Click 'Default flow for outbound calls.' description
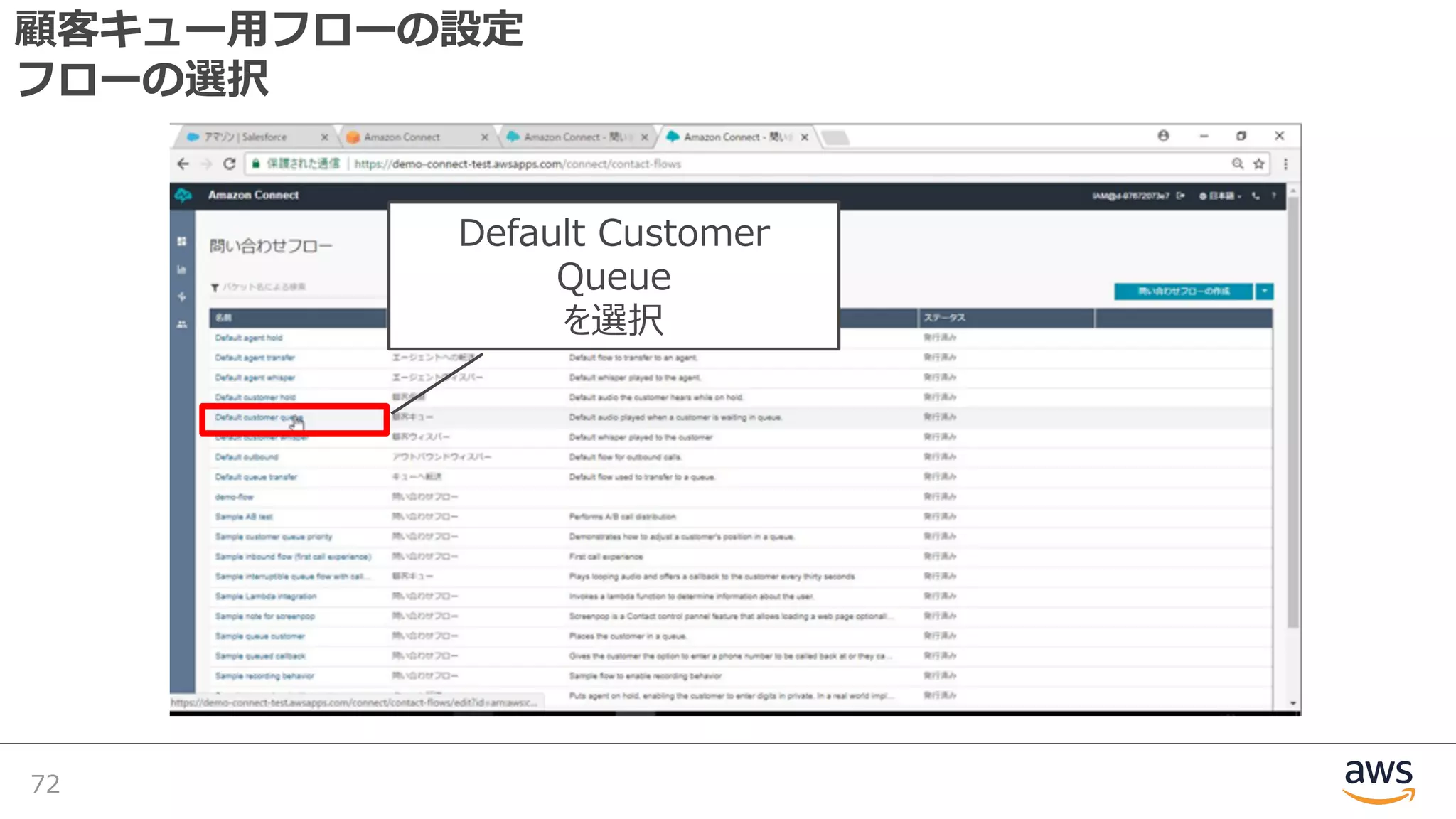The width and height of the screenshot is (1456, 819). 626,457
